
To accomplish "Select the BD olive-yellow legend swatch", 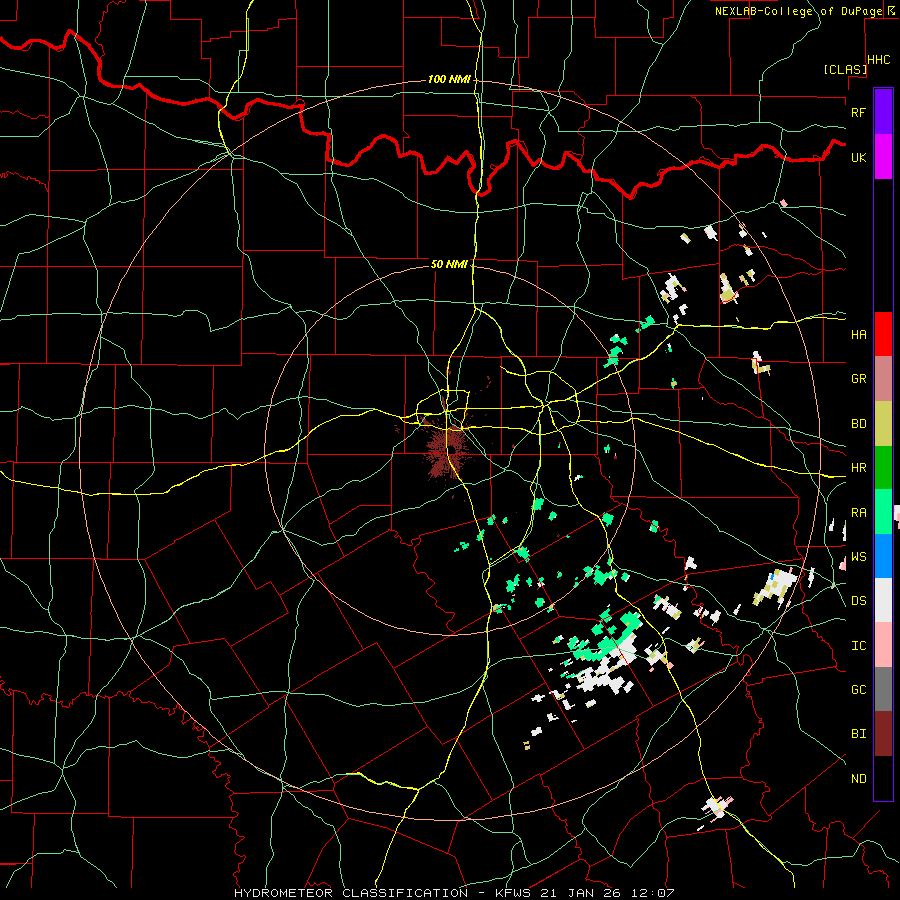I will pyautogui.click(x=883, y=424).
